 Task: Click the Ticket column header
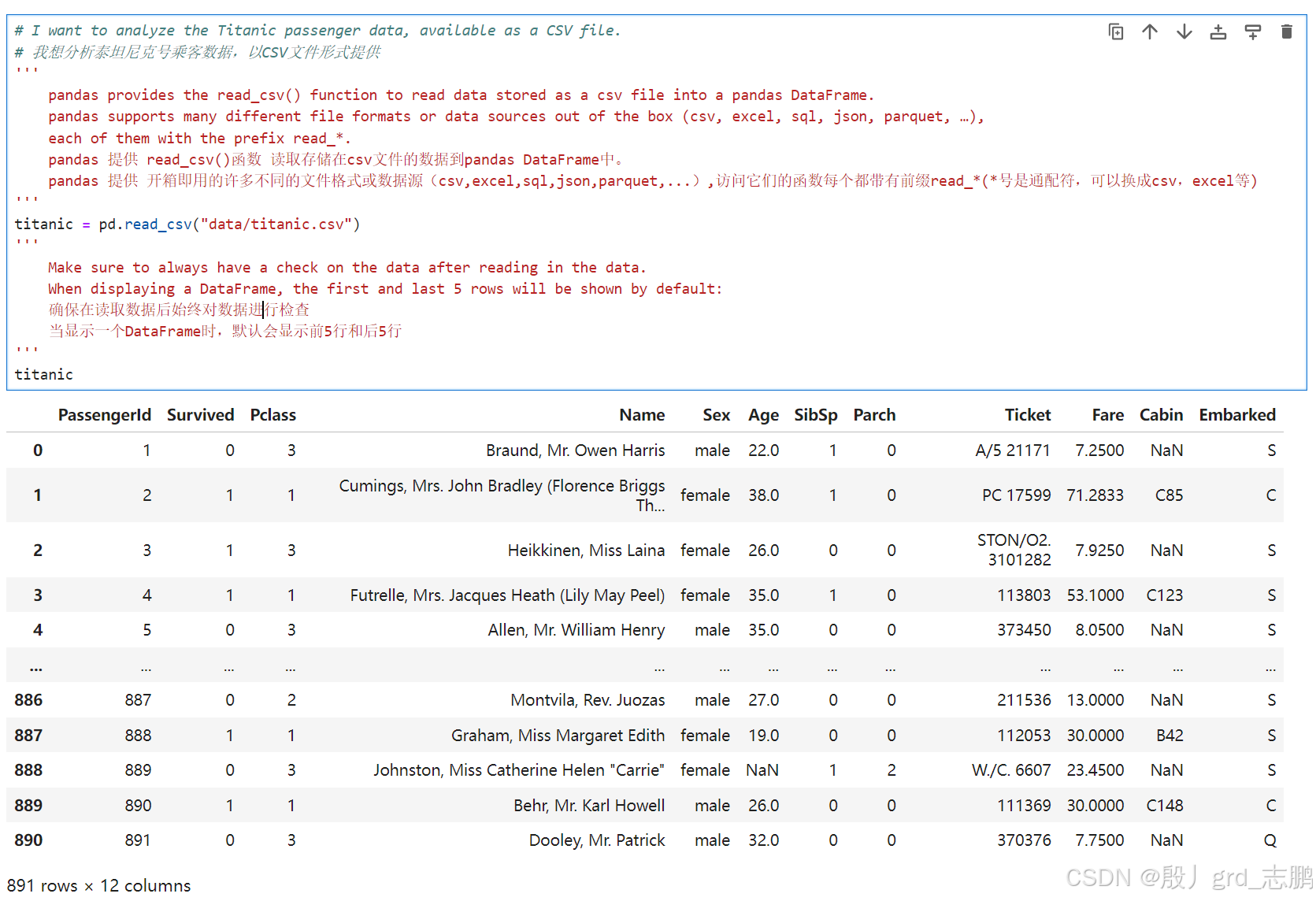tap(1028, 415)
